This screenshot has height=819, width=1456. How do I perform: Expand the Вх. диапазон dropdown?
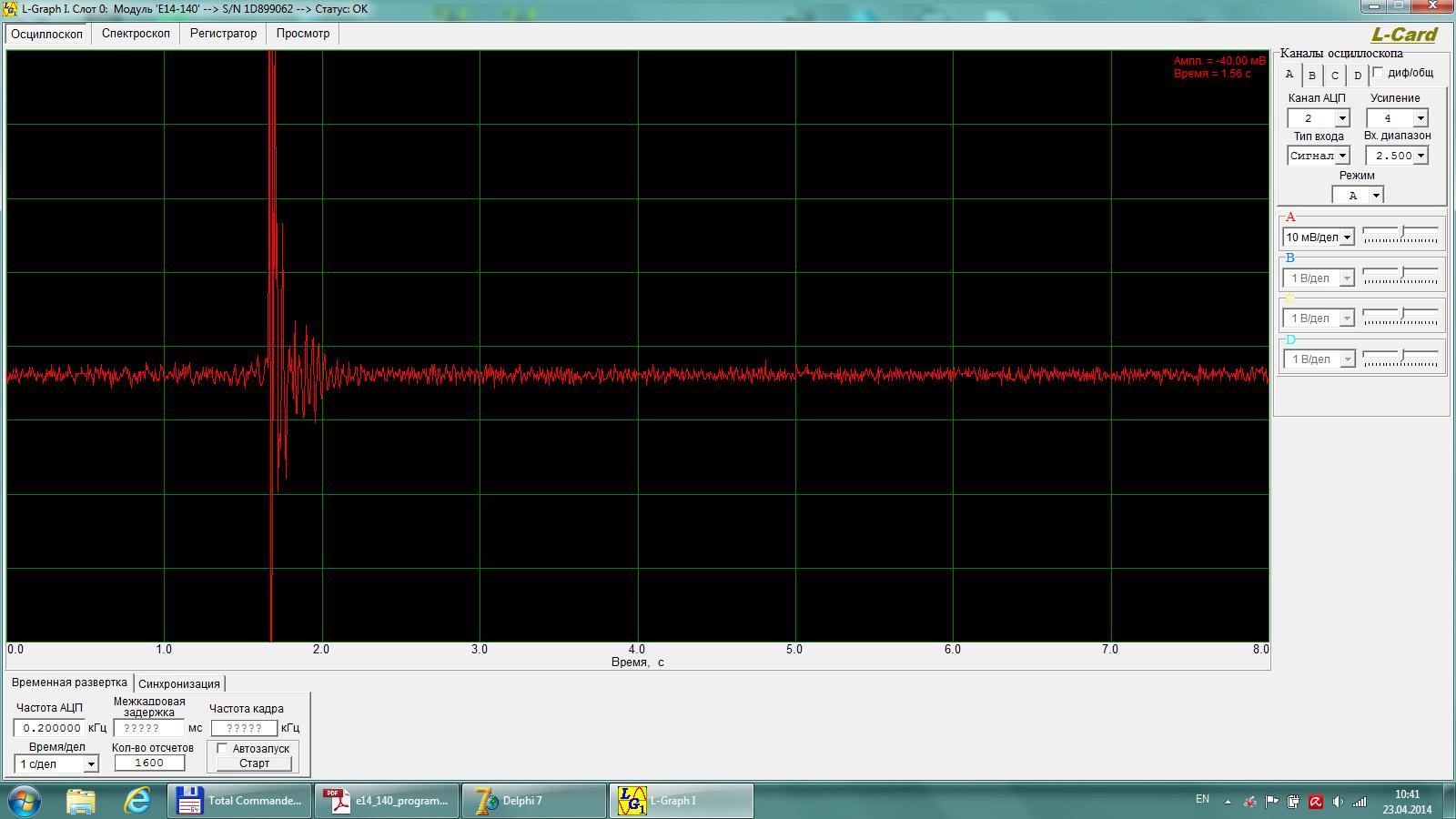[x=1421, y=157]
